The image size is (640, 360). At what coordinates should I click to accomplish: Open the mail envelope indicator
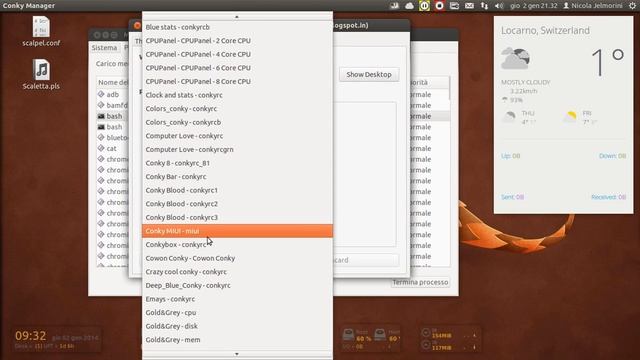(469, 6)
